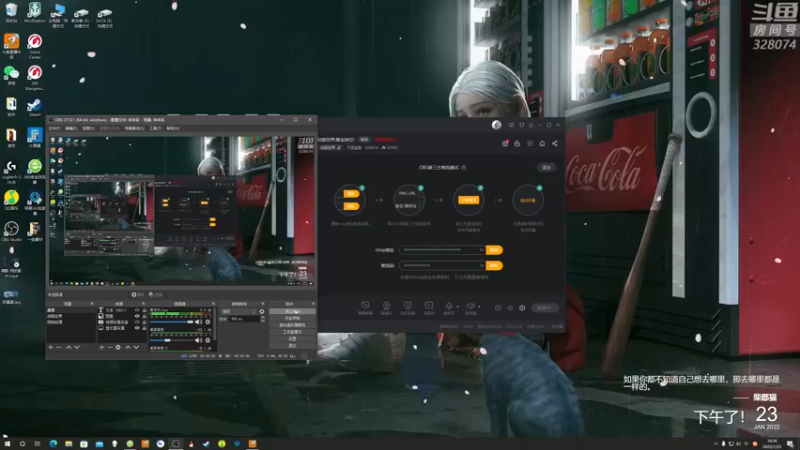Mute the desktop audio speaker icon

[197, 340]
